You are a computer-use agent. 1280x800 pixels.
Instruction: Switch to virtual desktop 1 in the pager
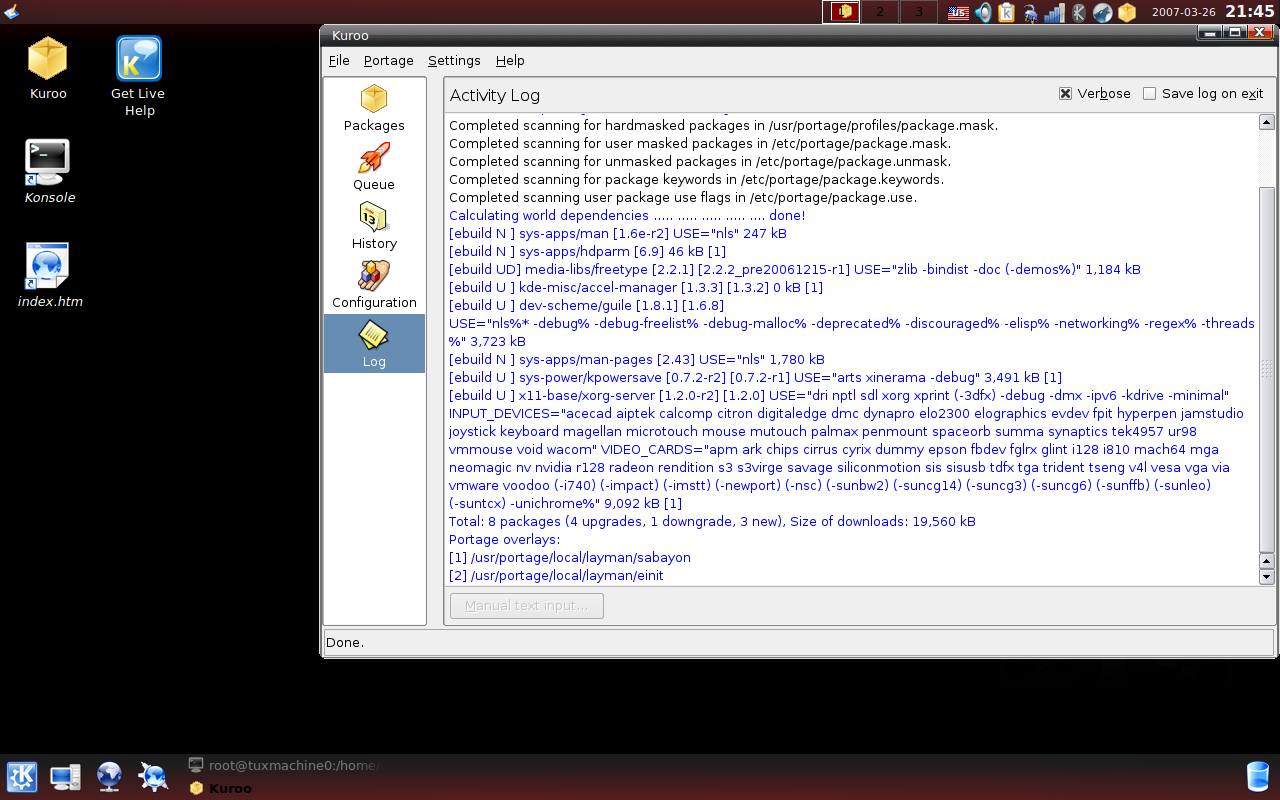[841, 12]
